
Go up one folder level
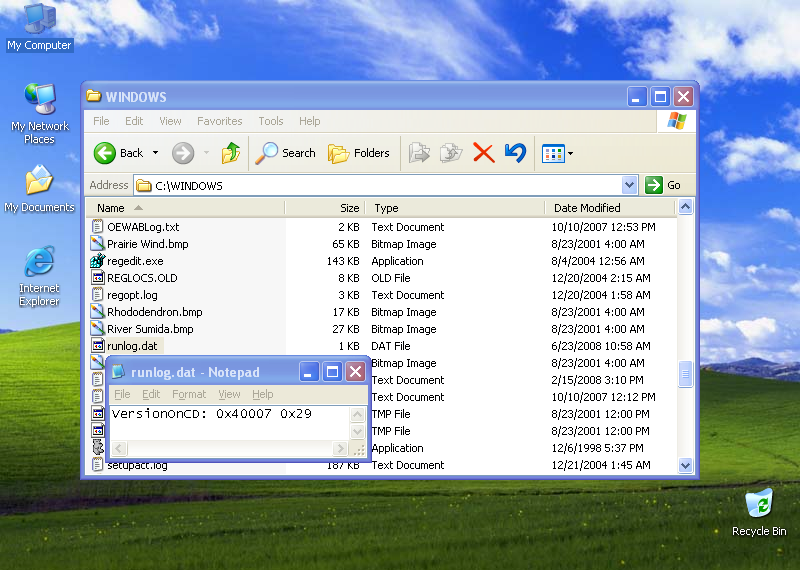tap(231, 153)
